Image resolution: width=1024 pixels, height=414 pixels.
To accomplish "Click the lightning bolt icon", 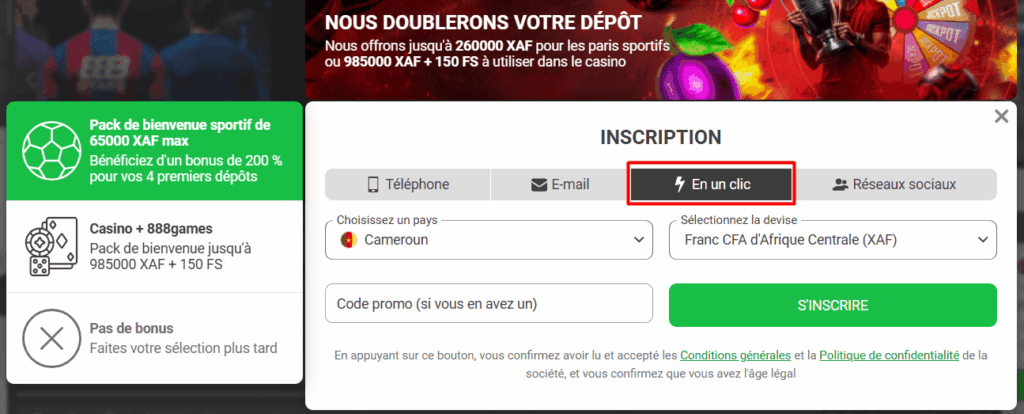I will coord(680,184).
